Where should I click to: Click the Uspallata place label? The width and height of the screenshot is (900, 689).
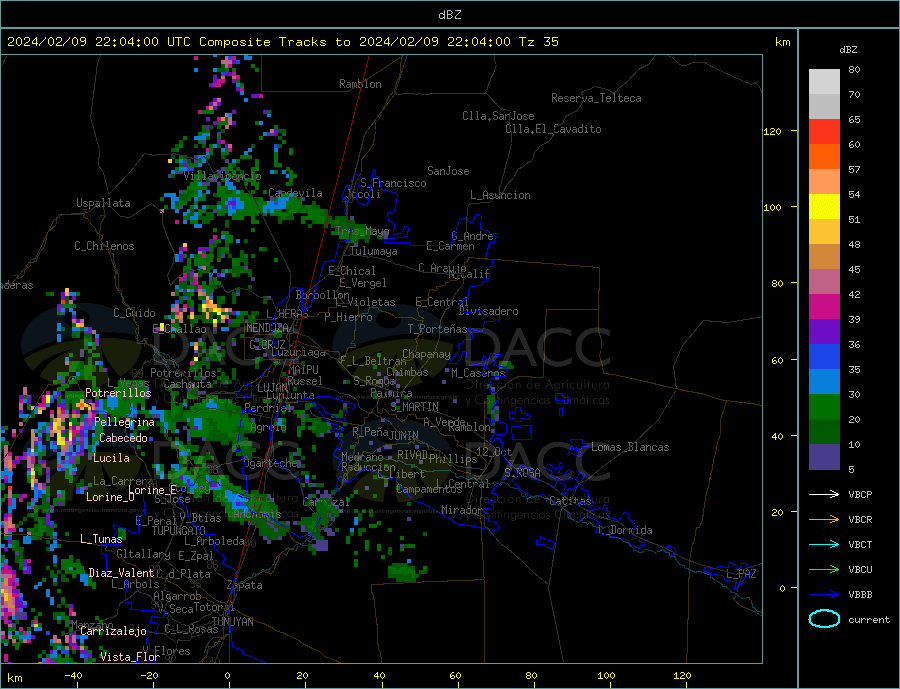click(103, 203)
